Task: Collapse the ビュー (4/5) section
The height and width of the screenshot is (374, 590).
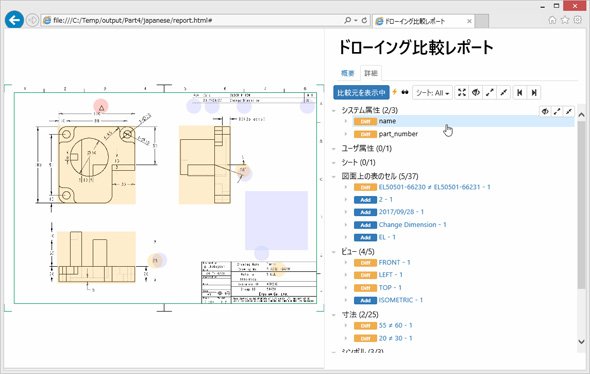Action: 334,252
